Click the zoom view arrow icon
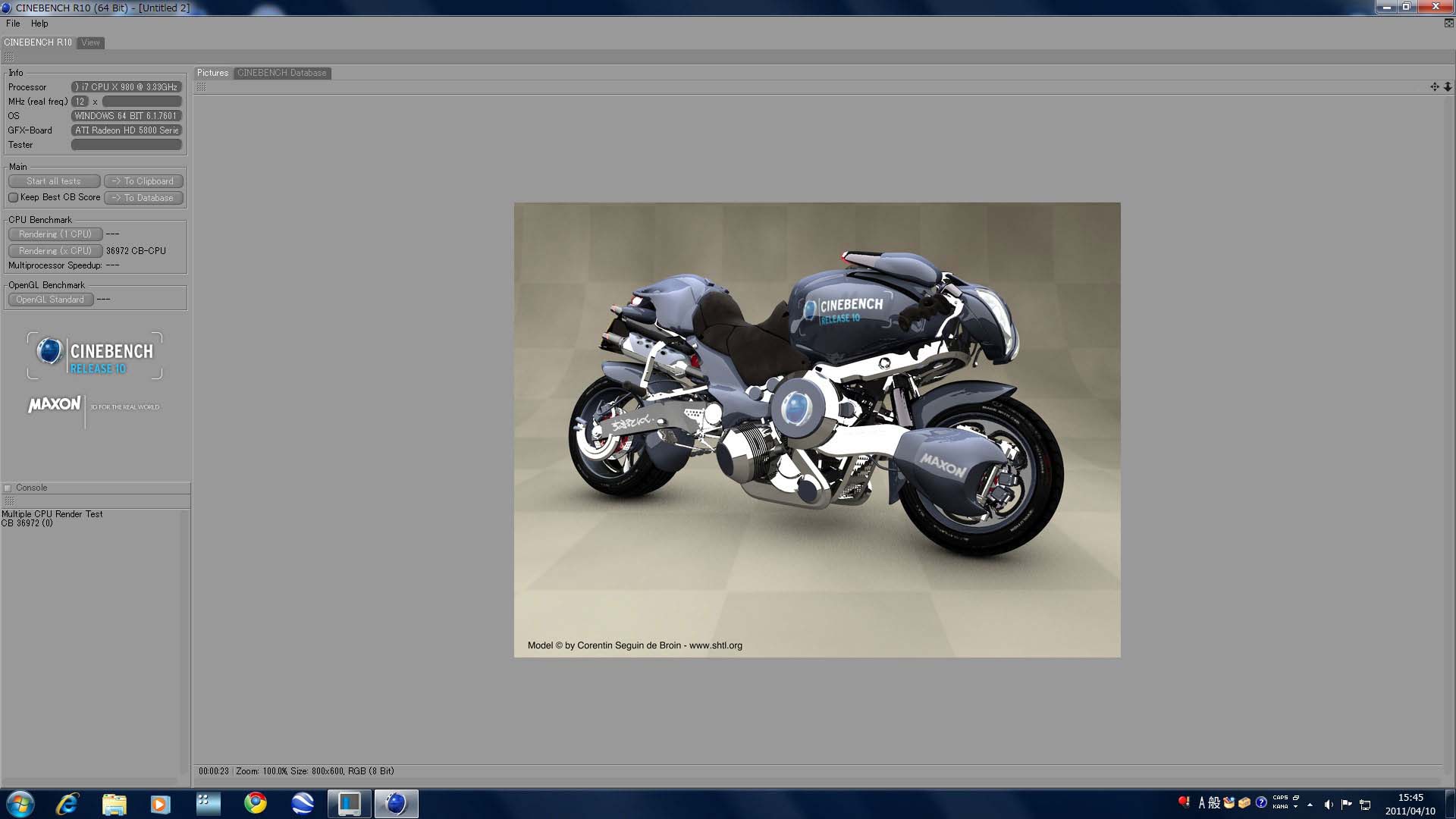This screenshot has height=819, width=1456. [x=1447, y=87]
